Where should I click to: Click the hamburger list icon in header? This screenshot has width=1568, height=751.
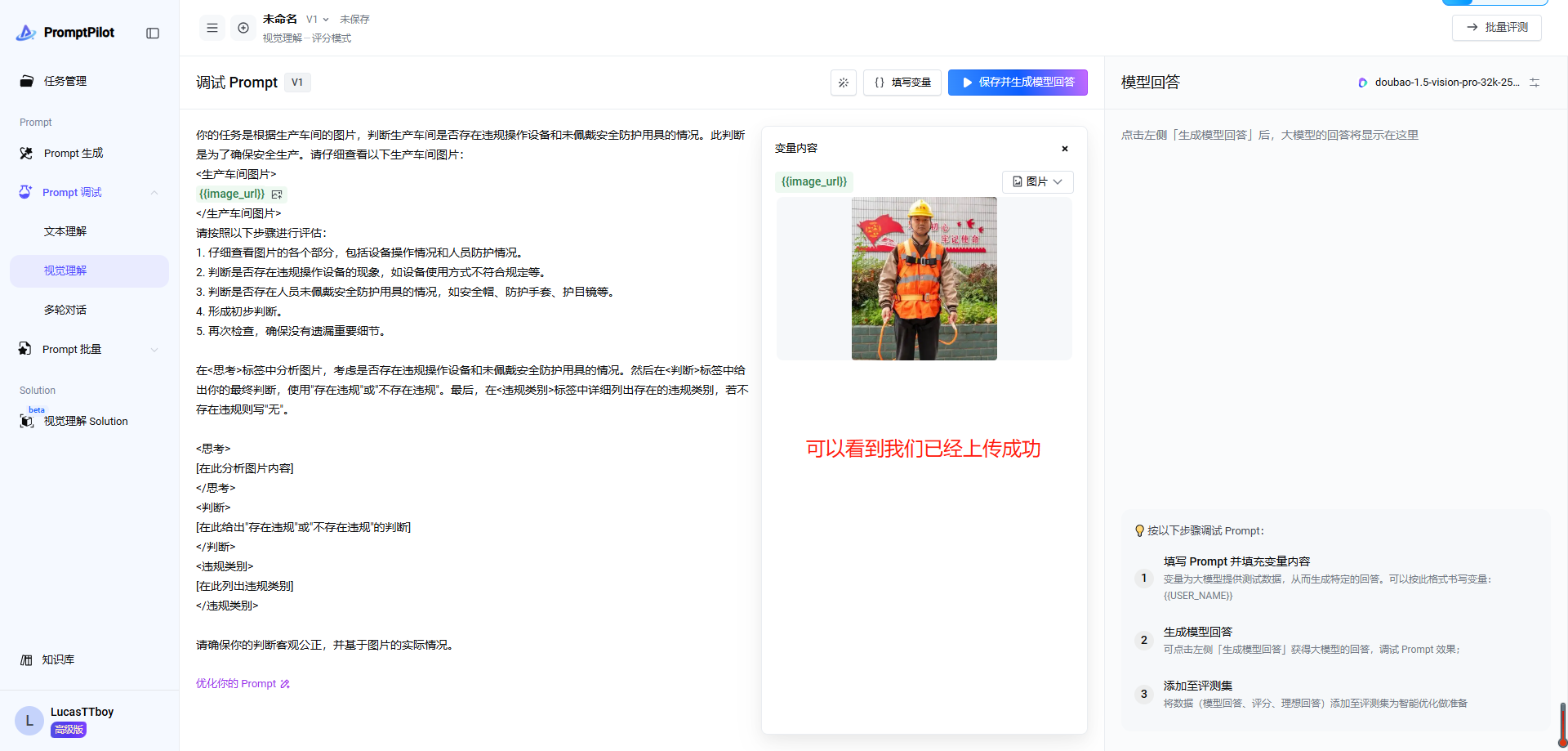click(x=212, y=28)
